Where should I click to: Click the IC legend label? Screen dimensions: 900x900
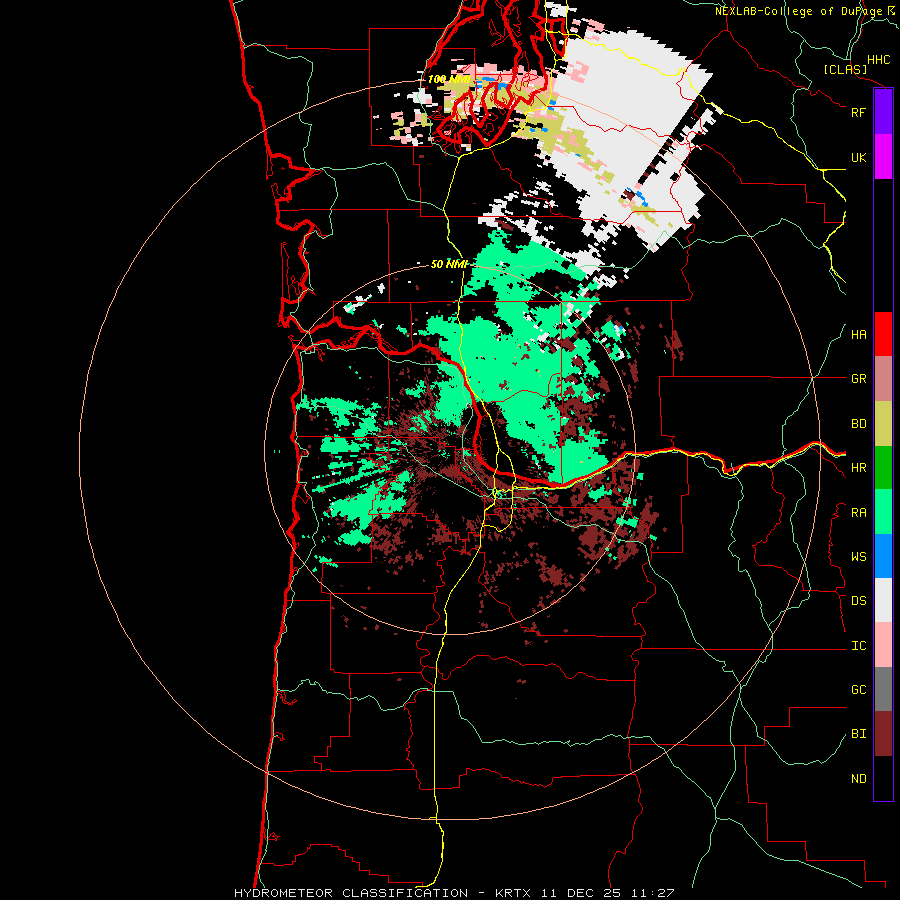(858, 646)
